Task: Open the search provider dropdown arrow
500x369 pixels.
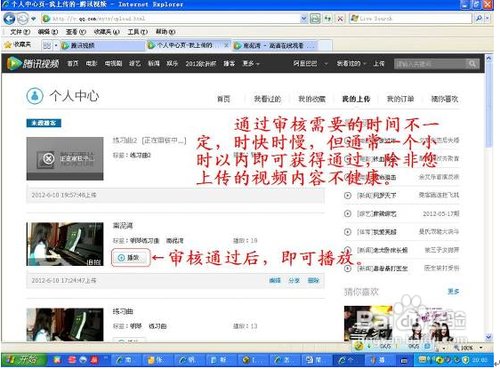Action: [x=487, y=19]
